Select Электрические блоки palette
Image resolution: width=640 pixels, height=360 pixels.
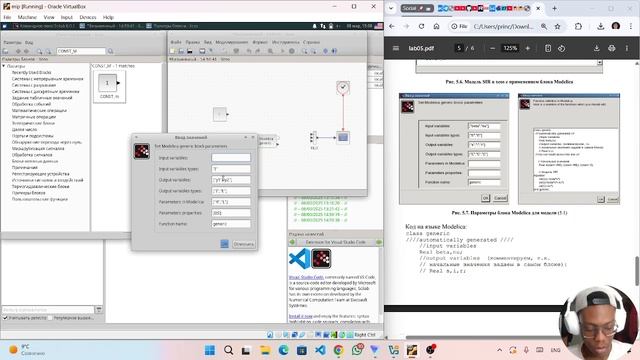click(x=33, y=123)
